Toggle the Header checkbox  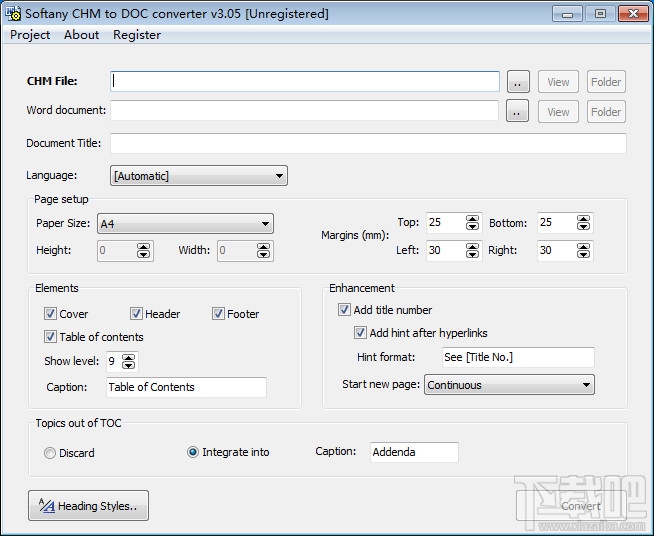pos(136,314)
